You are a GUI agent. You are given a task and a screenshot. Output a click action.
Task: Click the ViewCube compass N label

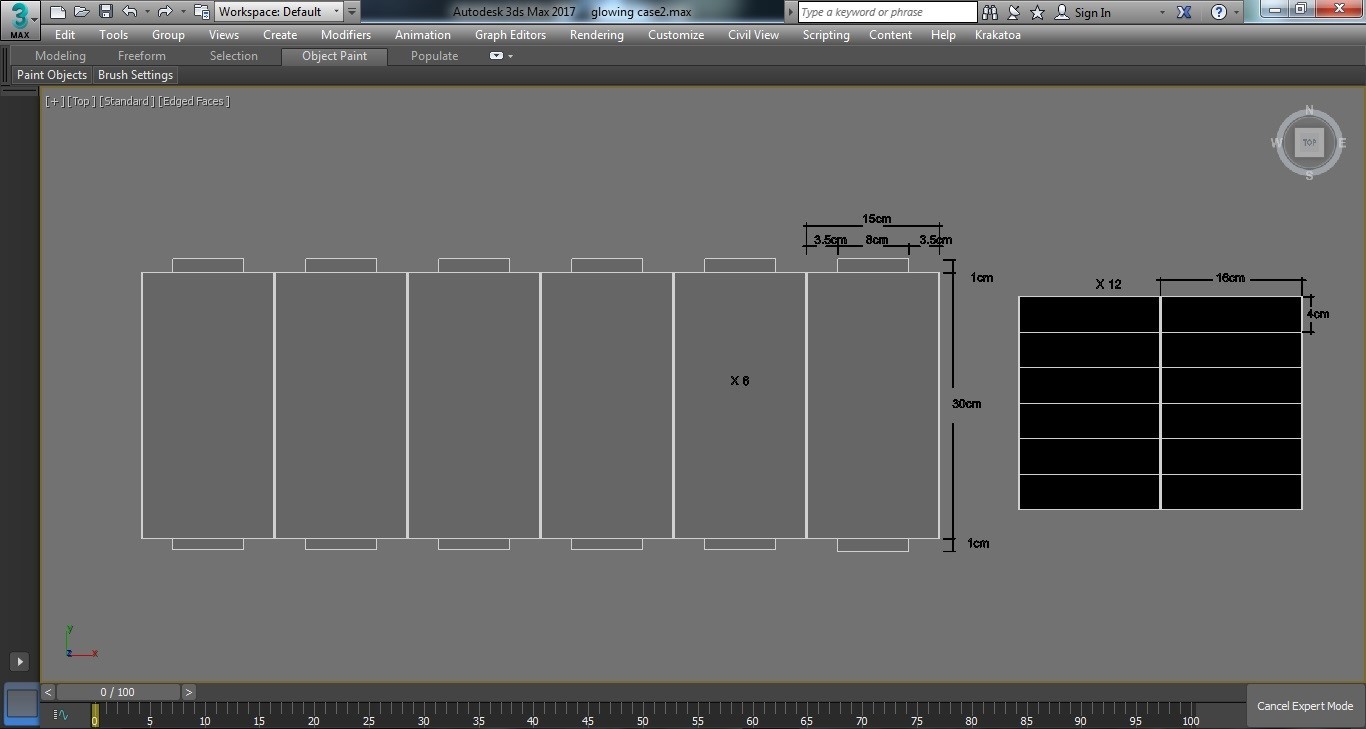click(1310, 111)
